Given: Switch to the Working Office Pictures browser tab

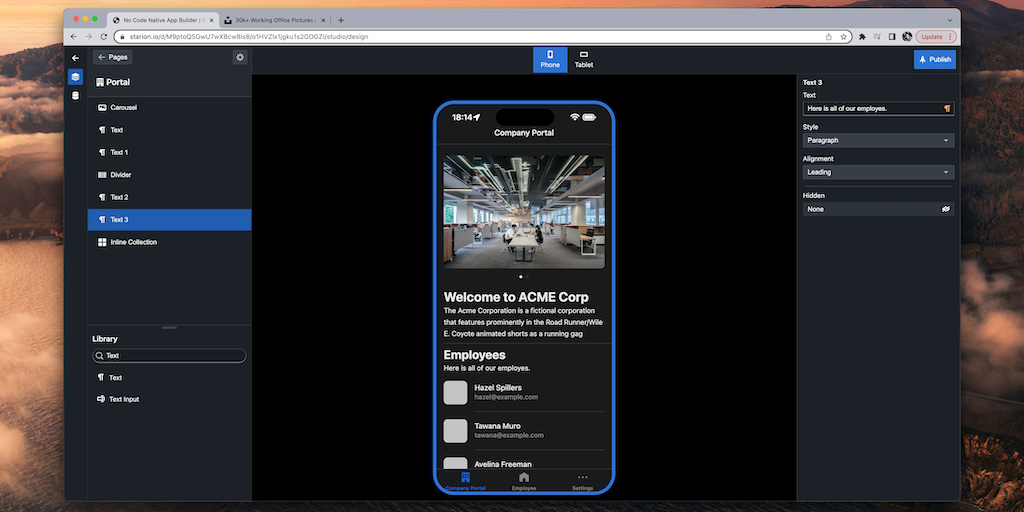Looking at the screenshot, I should (x=275, y=20).
